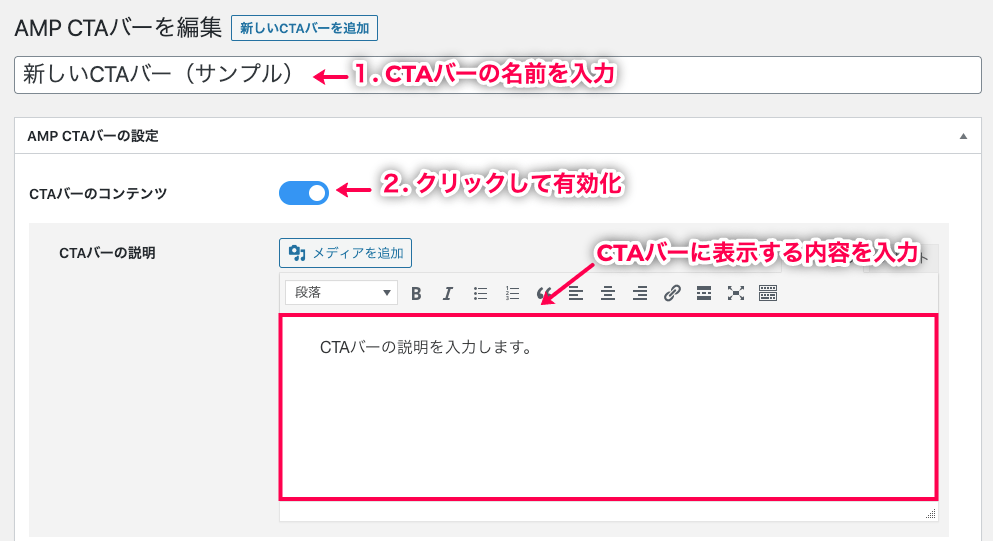
Task: Apply italic formatting in the editor toolbar
Action: (448, 293)
